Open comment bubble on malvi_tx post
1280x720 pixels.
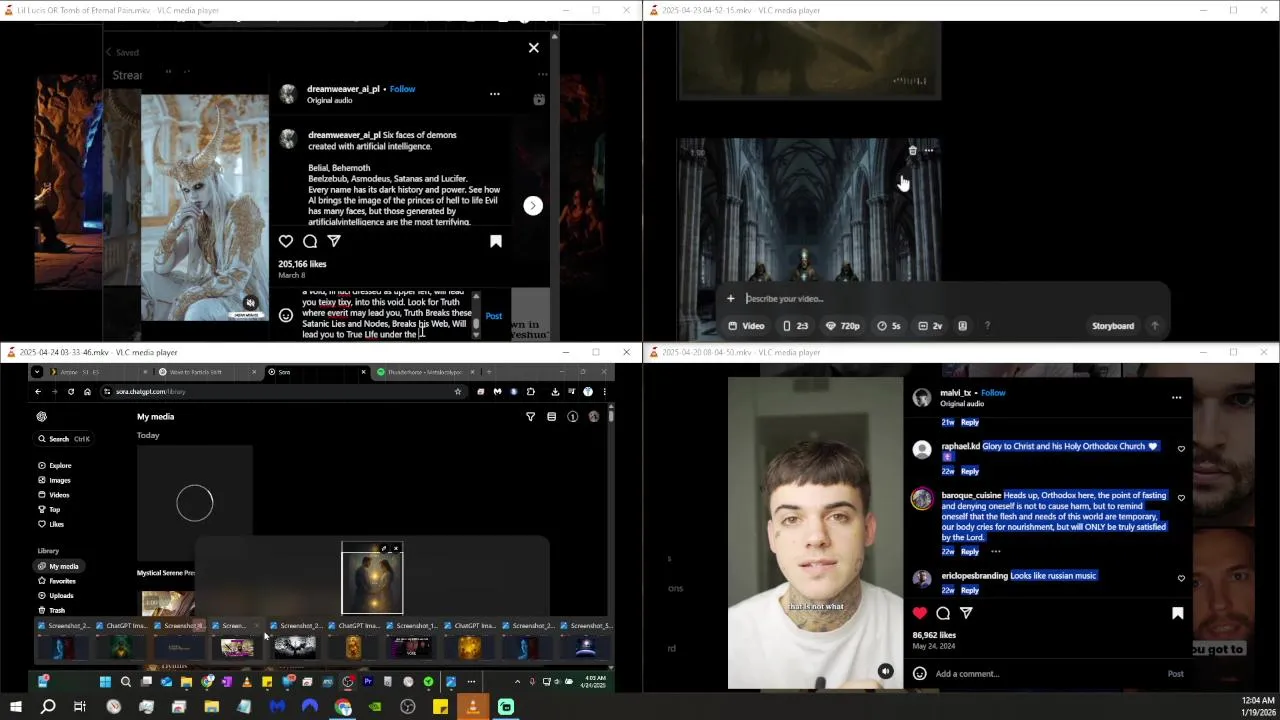coord(943,613)
